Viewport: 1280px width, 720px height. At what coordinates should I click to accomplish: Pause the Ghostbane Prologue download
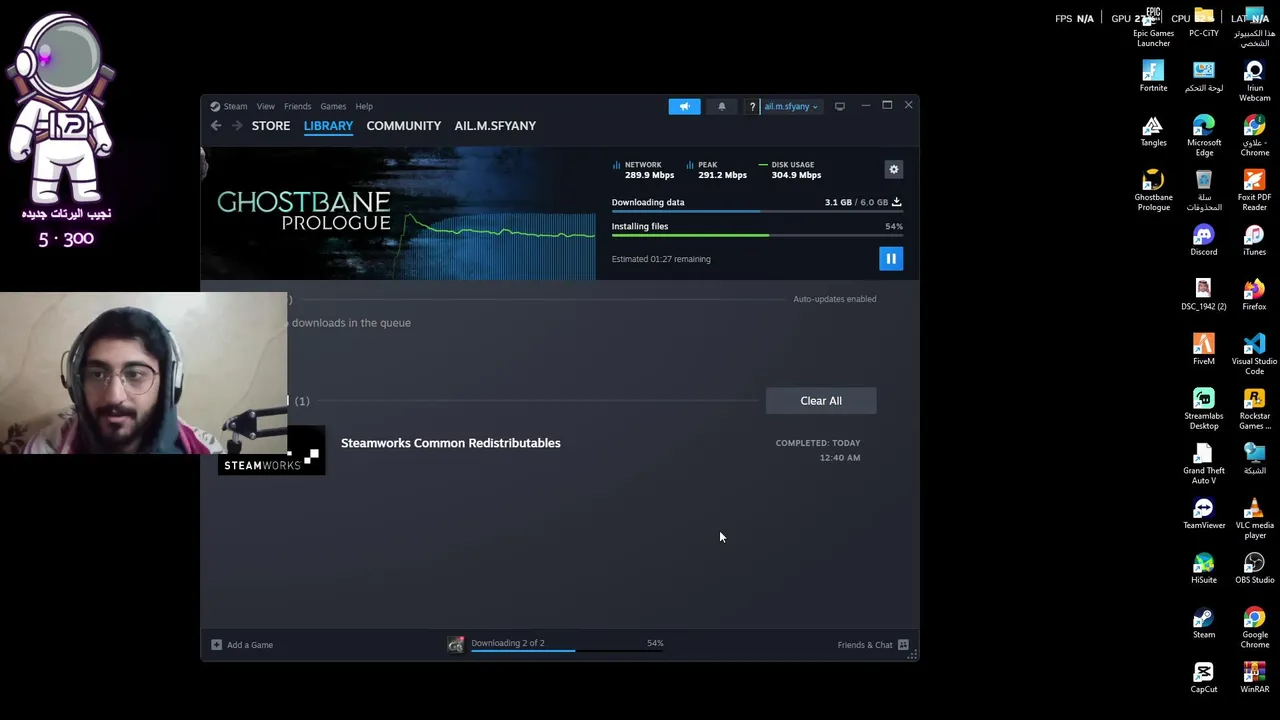891,259
